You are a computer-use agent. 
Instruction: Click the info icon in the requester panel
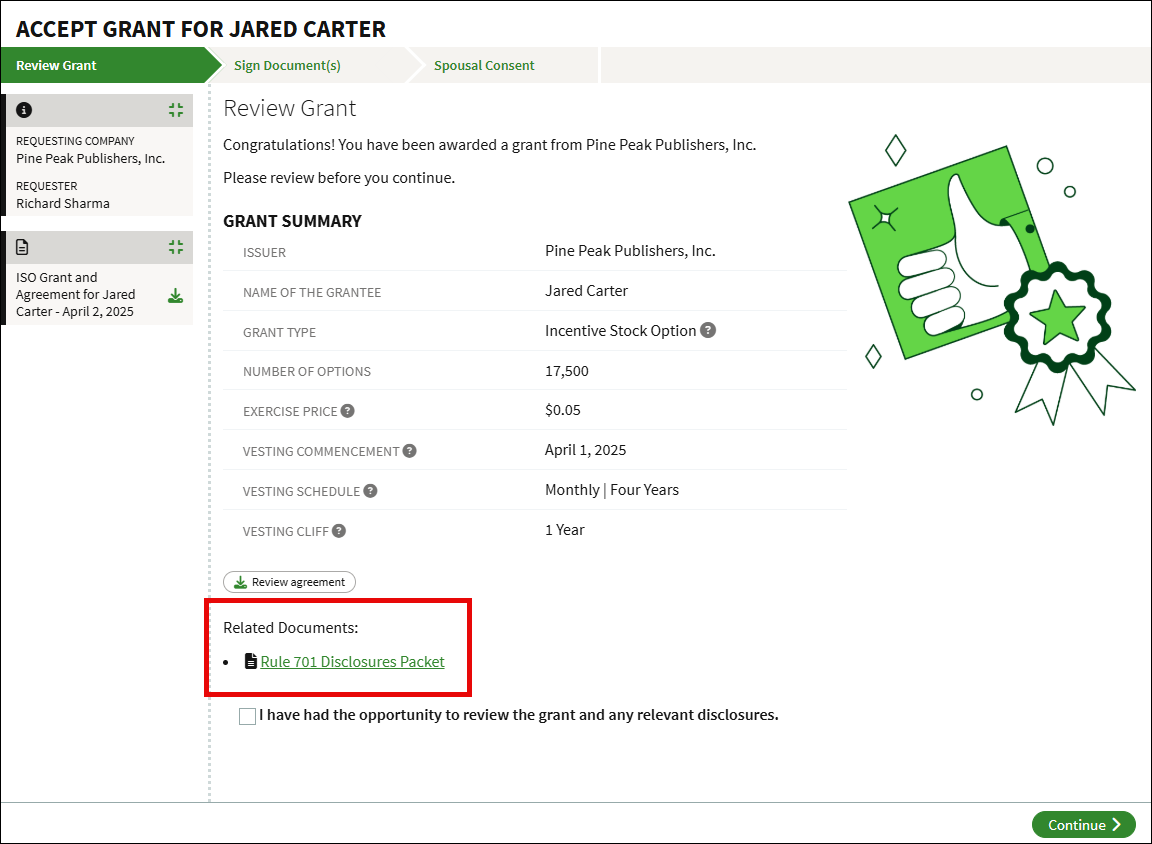tap(24, 110)
